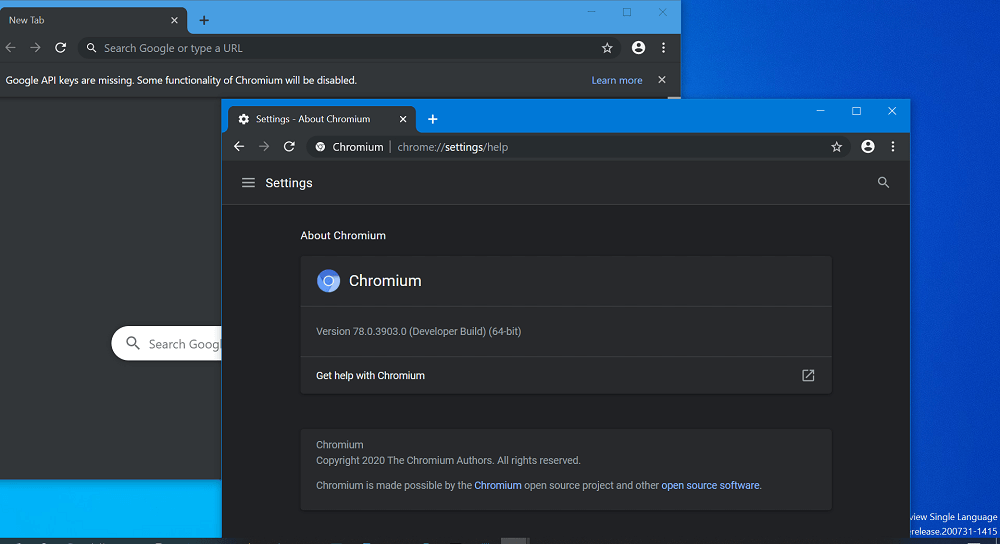Add a new tab in background window
1000x544 pixels.
click(204, 20)
